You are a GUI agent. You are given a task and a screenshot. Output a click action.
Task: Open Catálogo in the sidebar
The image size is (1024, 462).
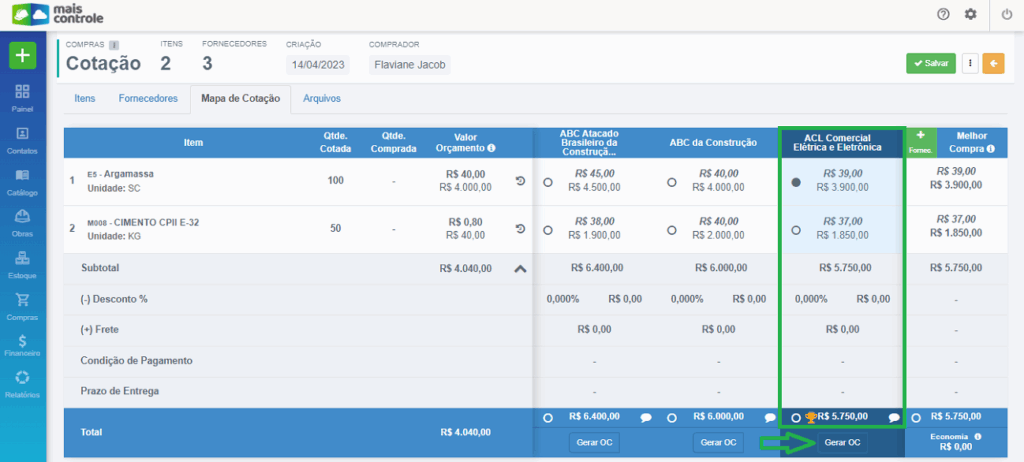click(x=23, y=182)
